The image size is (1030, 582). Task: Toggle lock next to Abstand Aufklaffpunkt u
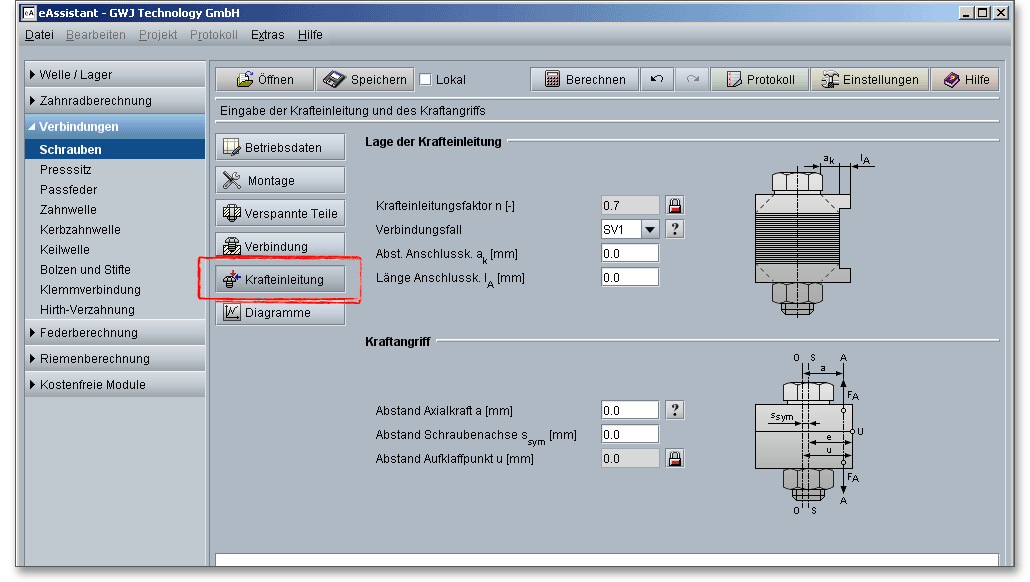click(x=675, y=459)
